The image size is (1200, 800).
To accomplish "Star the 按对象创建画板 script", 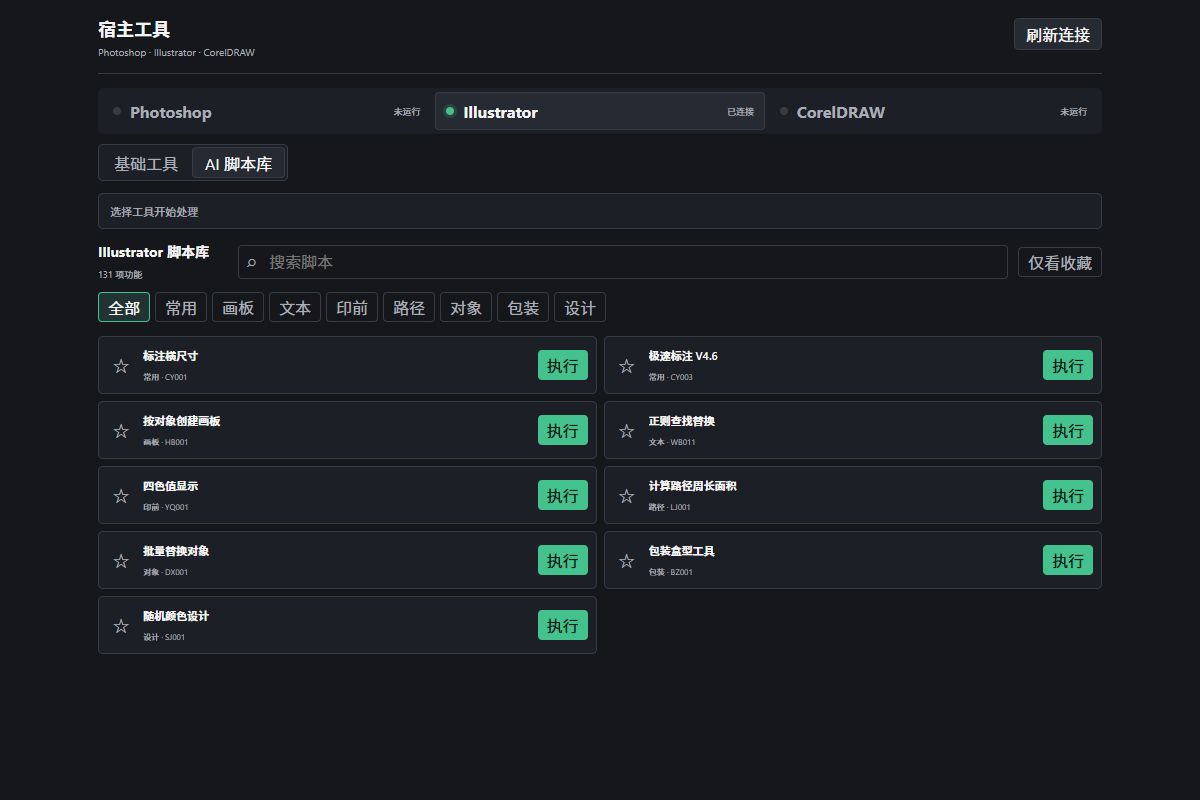I will [121, 431].
